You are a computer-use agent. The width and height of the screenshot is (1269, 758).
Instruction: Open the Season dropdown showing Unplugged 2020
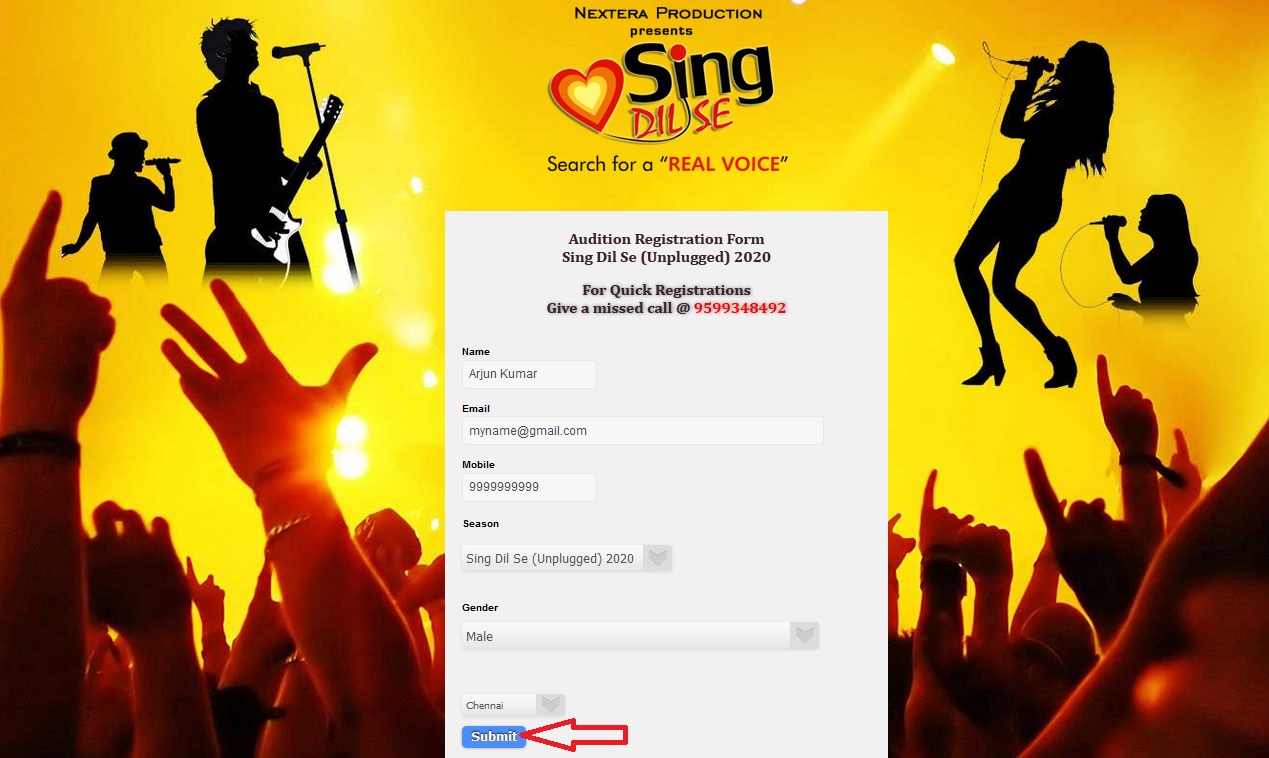566,558
